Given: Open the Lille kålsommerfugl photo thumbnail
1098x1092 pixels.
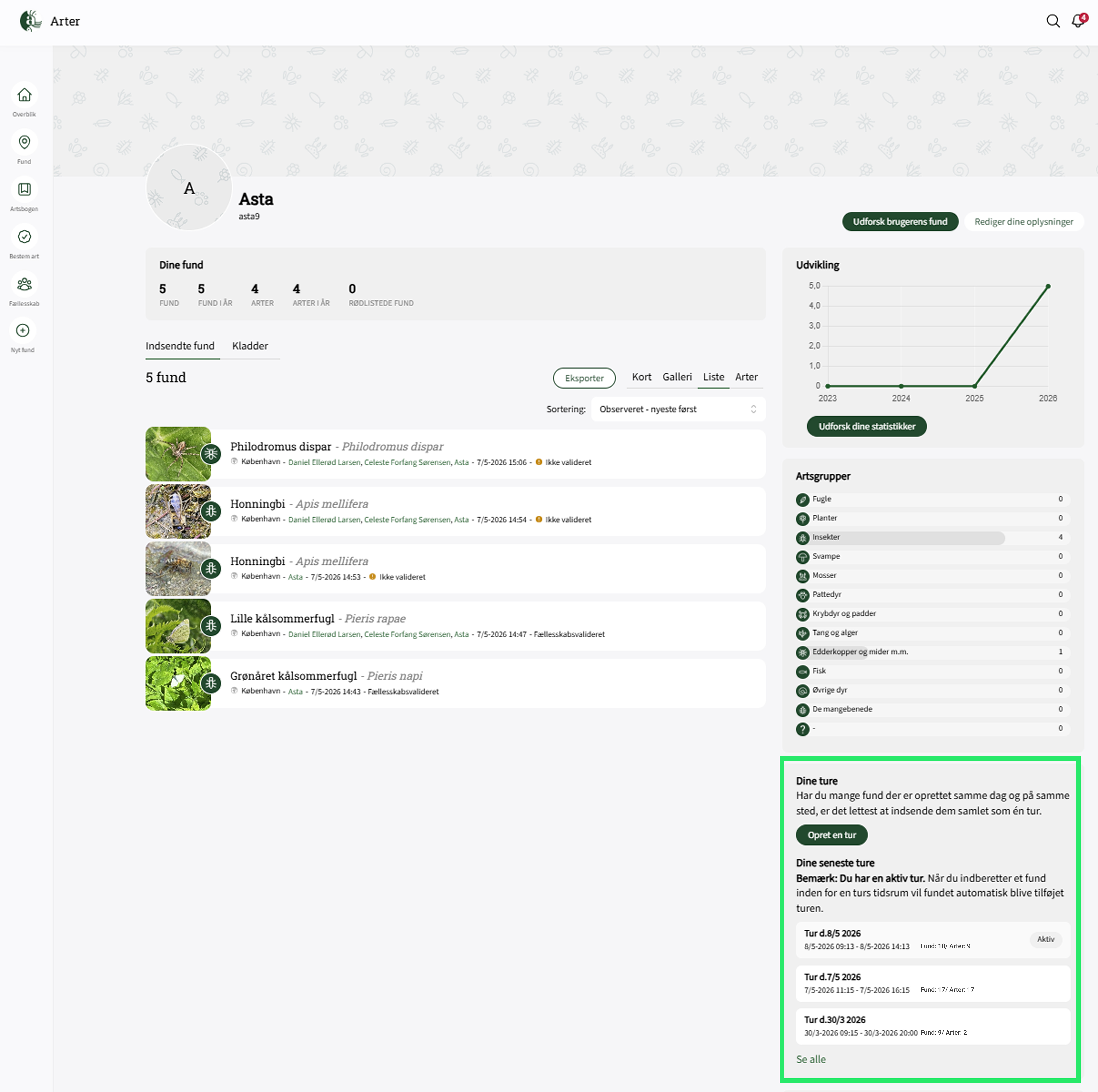Looking at the screenshot, I should tap(178, 626).
